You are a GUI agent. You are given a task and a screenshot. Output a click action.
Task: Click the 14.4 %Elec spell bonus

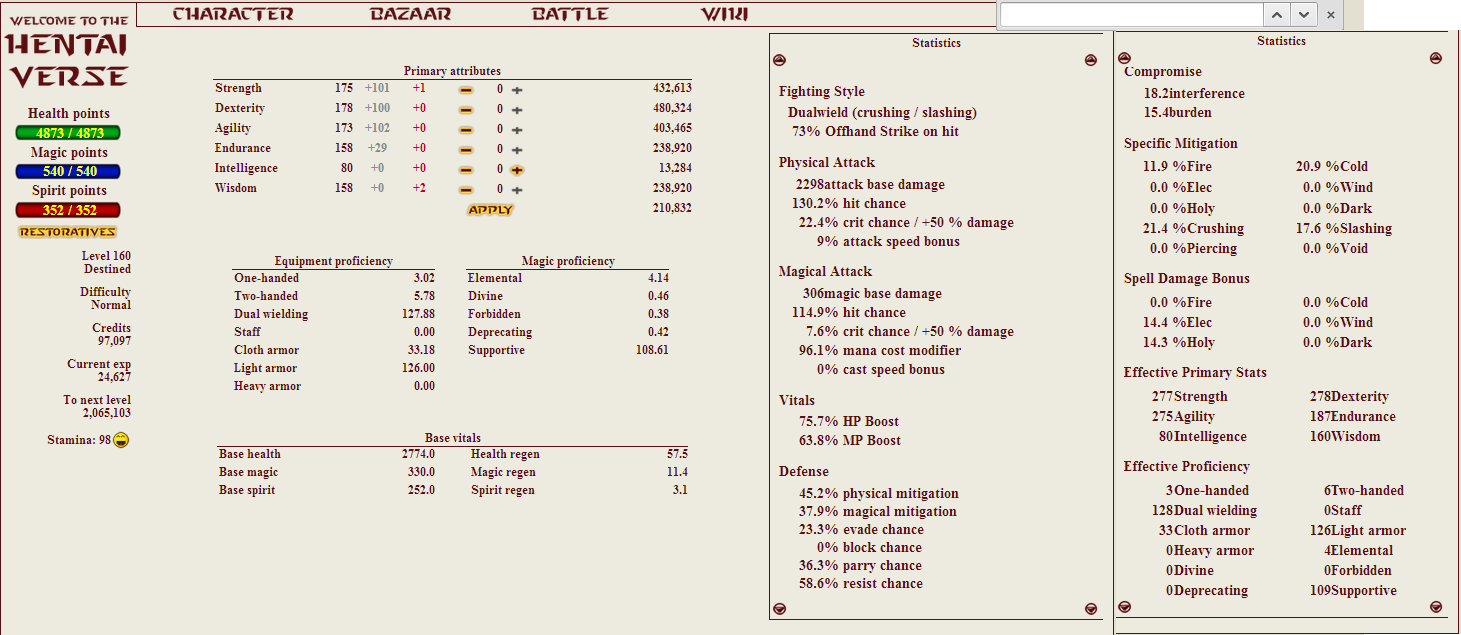point(1180,322)
